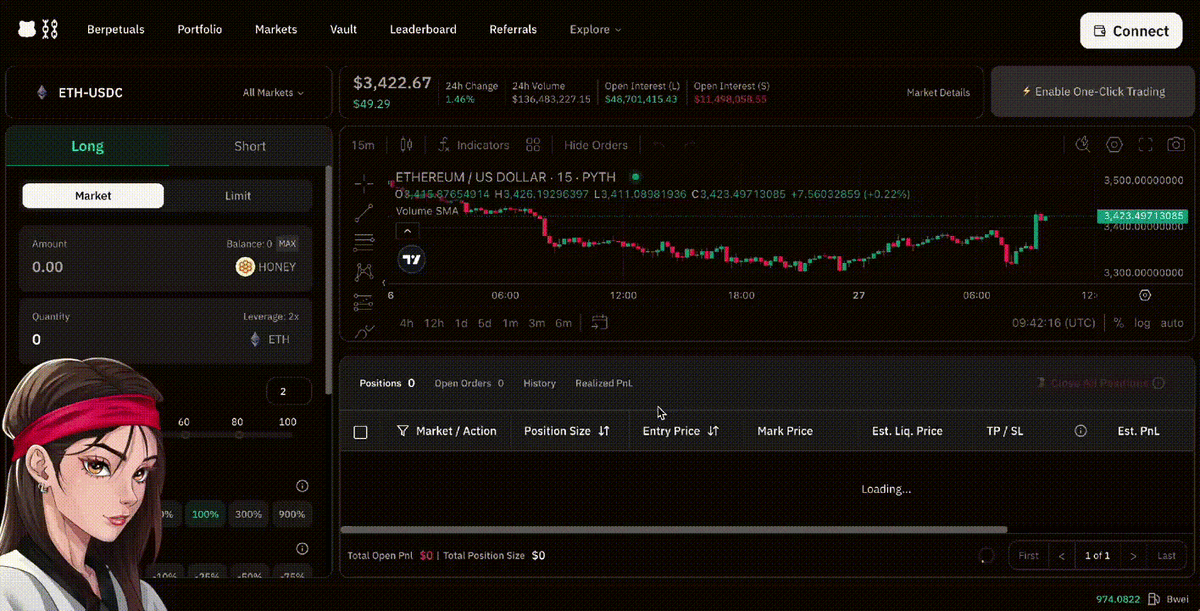The height and width of the screenshot is (611, 1200).
Task: Open the 15m timeframe interval dropdown
Action: [363, 145]
